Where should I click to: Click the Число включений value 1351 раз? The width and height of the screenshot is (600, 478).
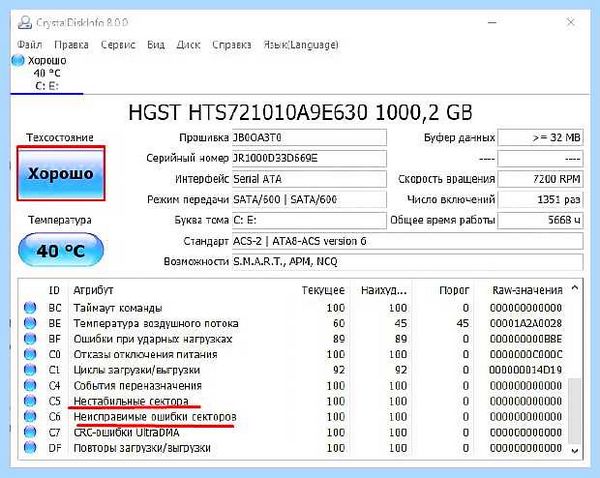pyautogui.click(x=540, y=199)
